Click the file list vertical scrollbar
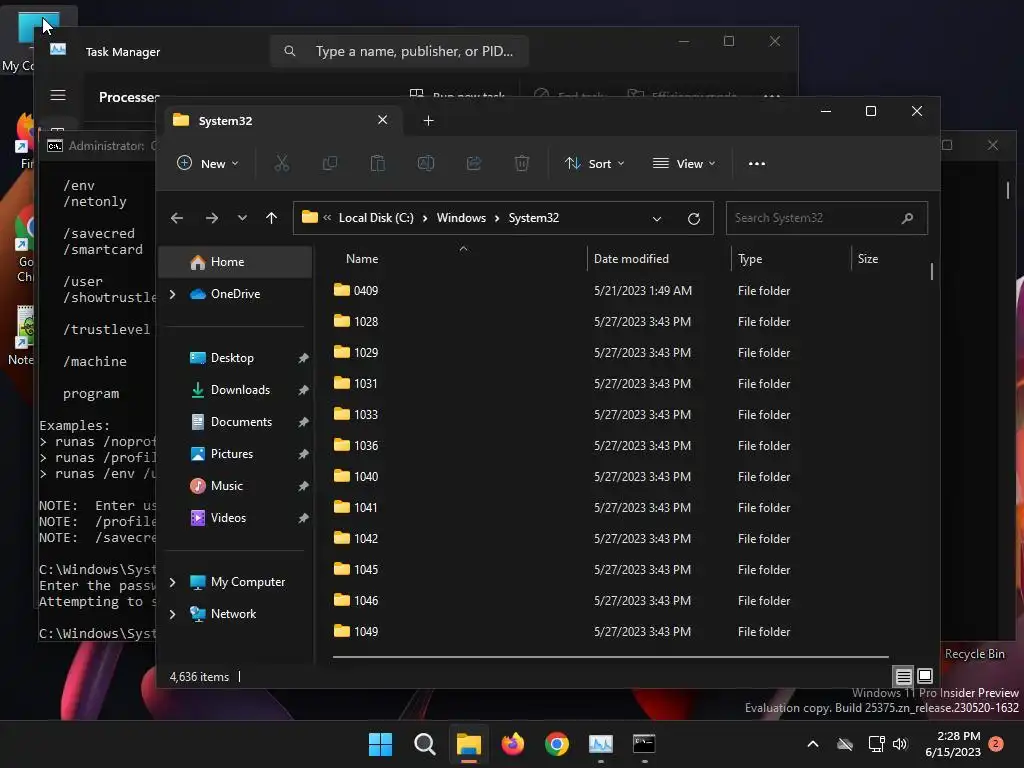The width and height of the screenshot is (1024, 768). pos(932,272)
